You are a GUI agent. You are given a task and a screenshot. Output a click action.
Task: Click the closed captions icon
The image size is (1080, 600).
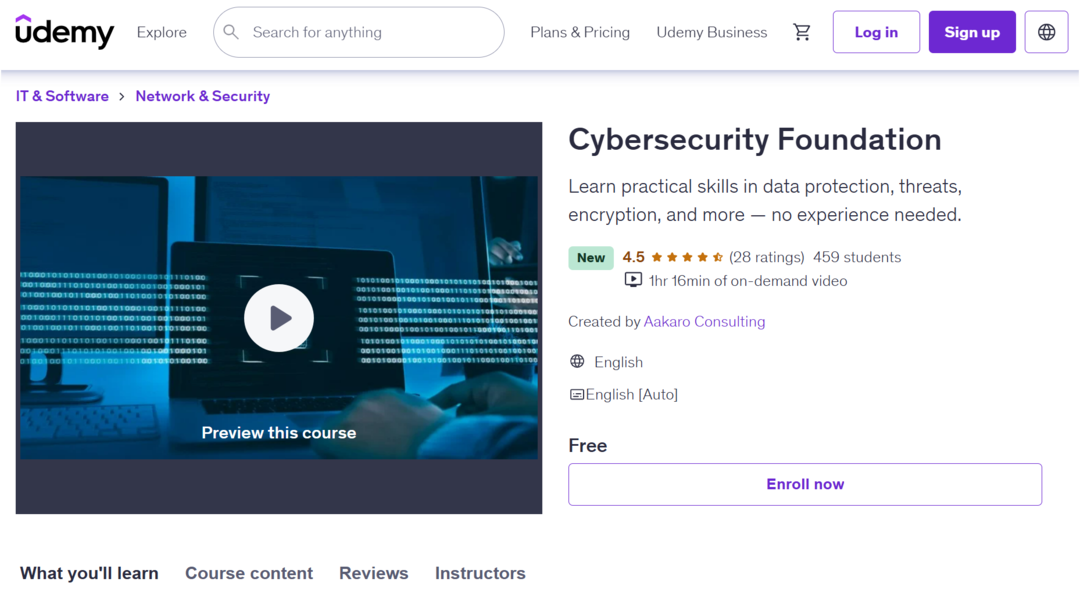pyautogui.click(x=577, y=395)
